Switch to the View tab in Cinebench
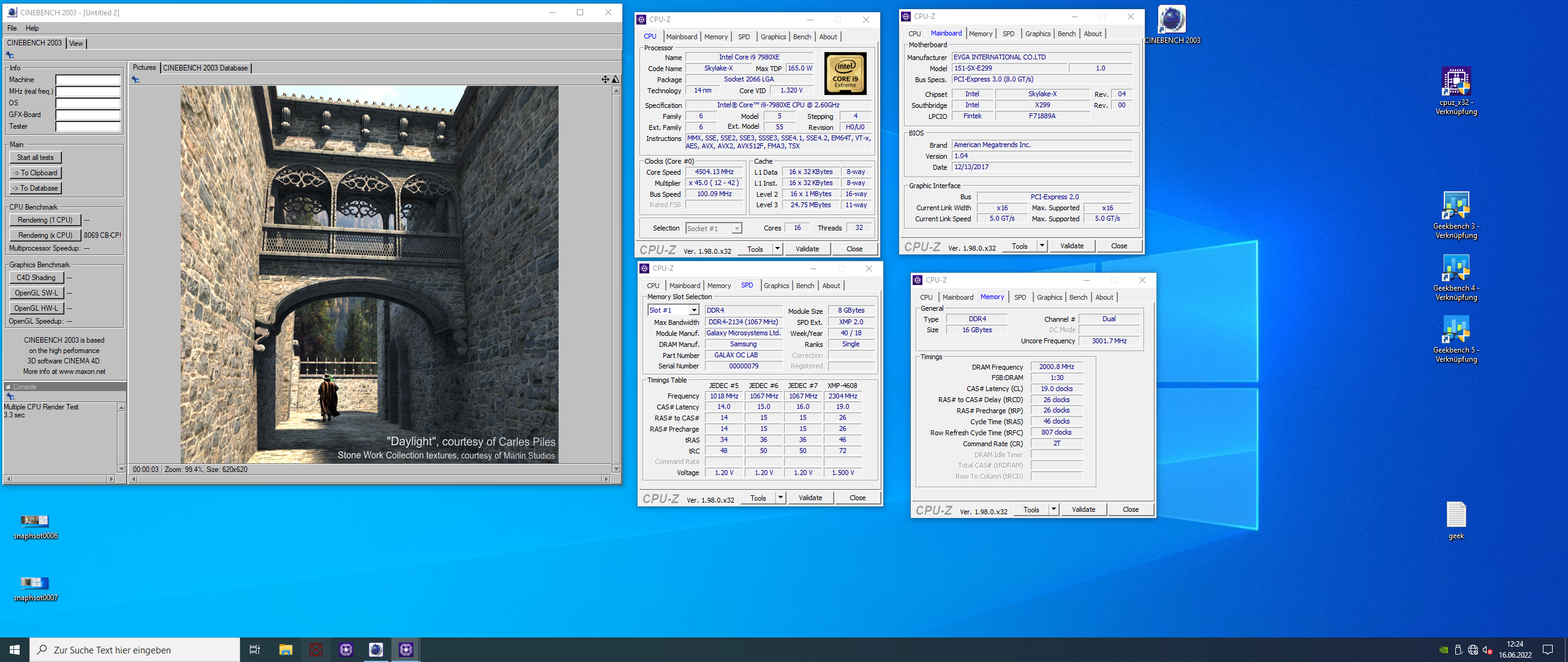 (76, 44)
